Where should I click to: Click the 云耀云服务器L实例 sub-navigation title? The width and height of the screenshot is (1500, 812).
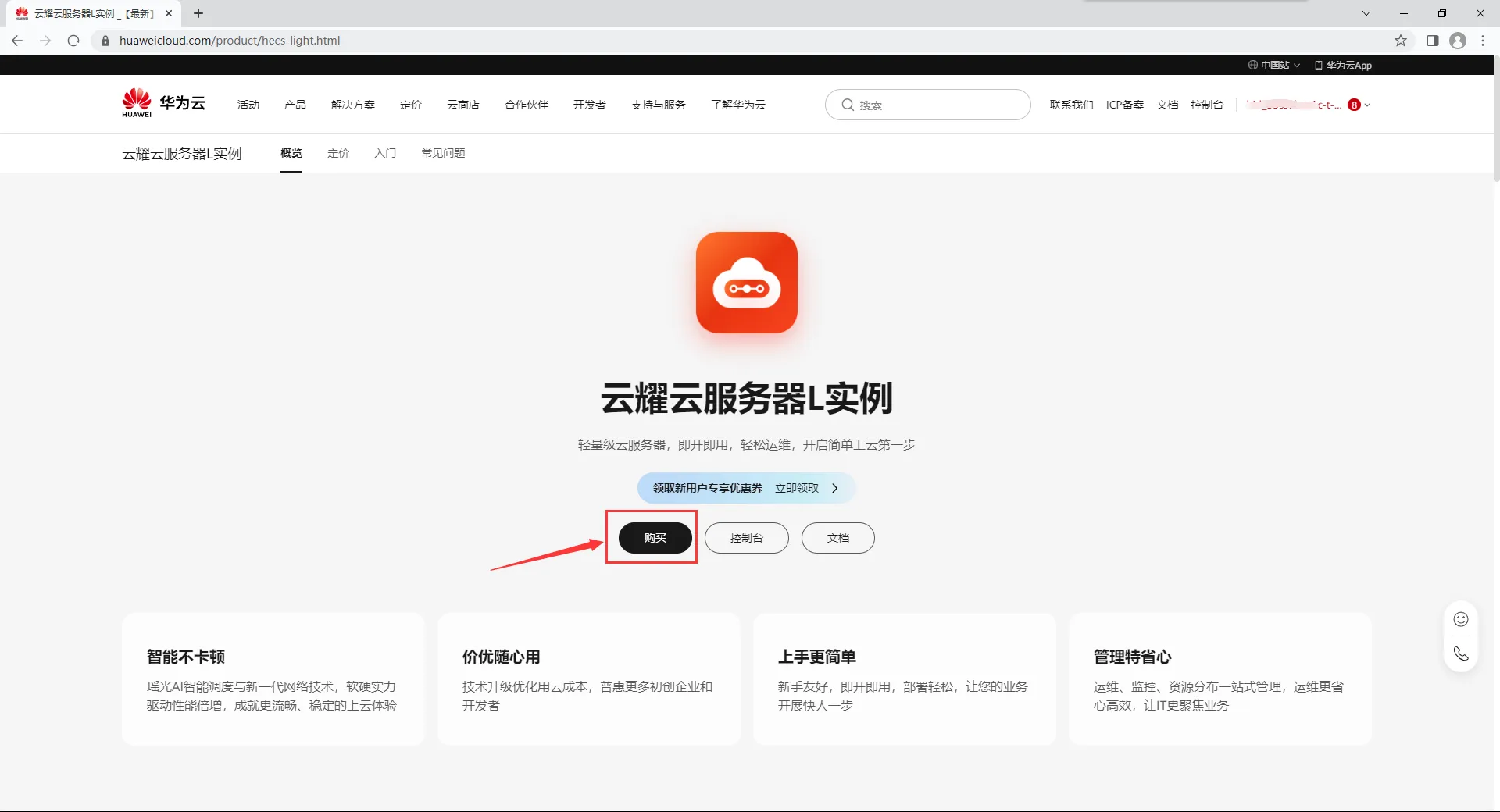(x=182, y=153)
